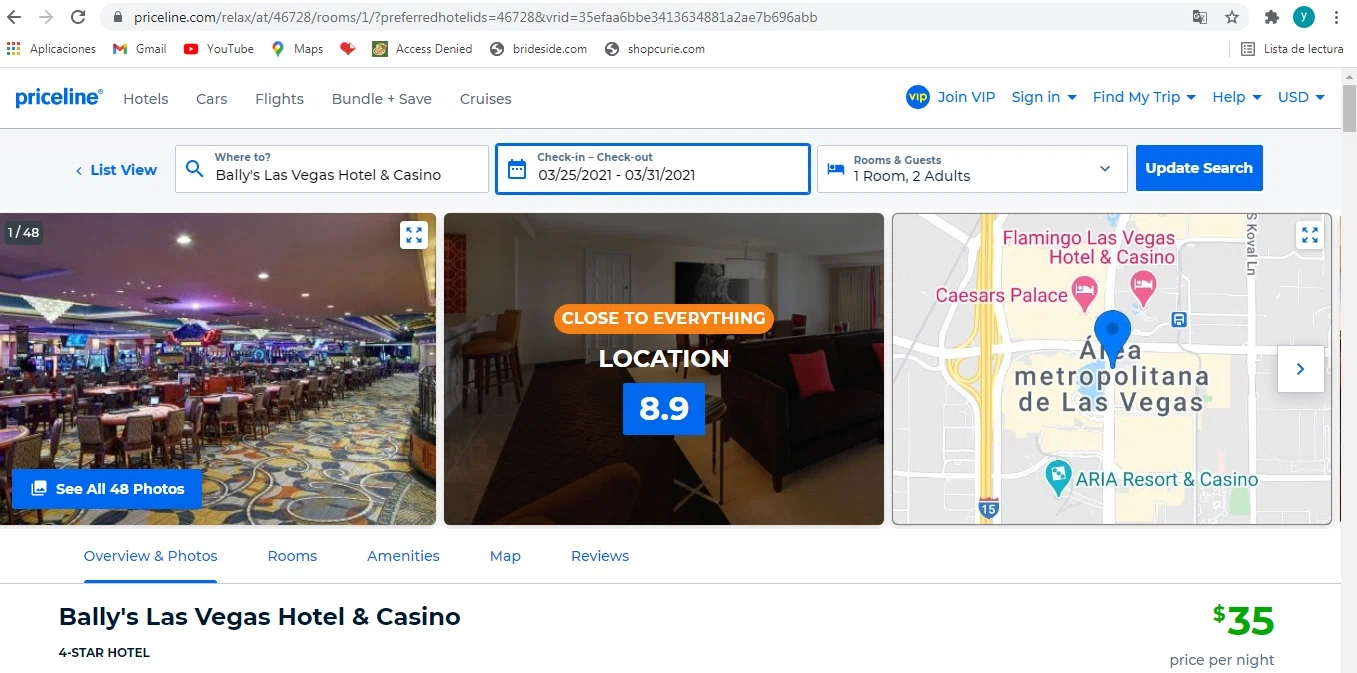Viewport: 1357px width, 673px height.
Task: Click the Update Search button
Action: coord(1199,168)
